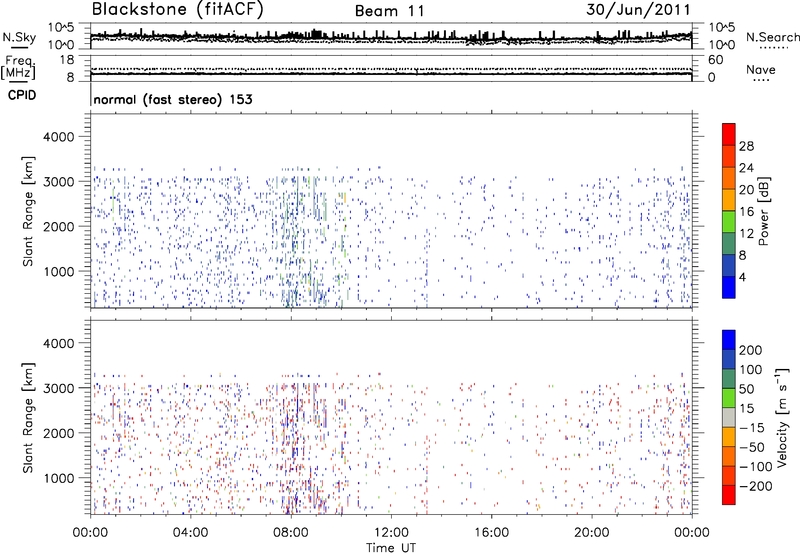Click the 2000 tick in power panel
The width and height of the screenshot is (800, 554).
tap(59, 226)
